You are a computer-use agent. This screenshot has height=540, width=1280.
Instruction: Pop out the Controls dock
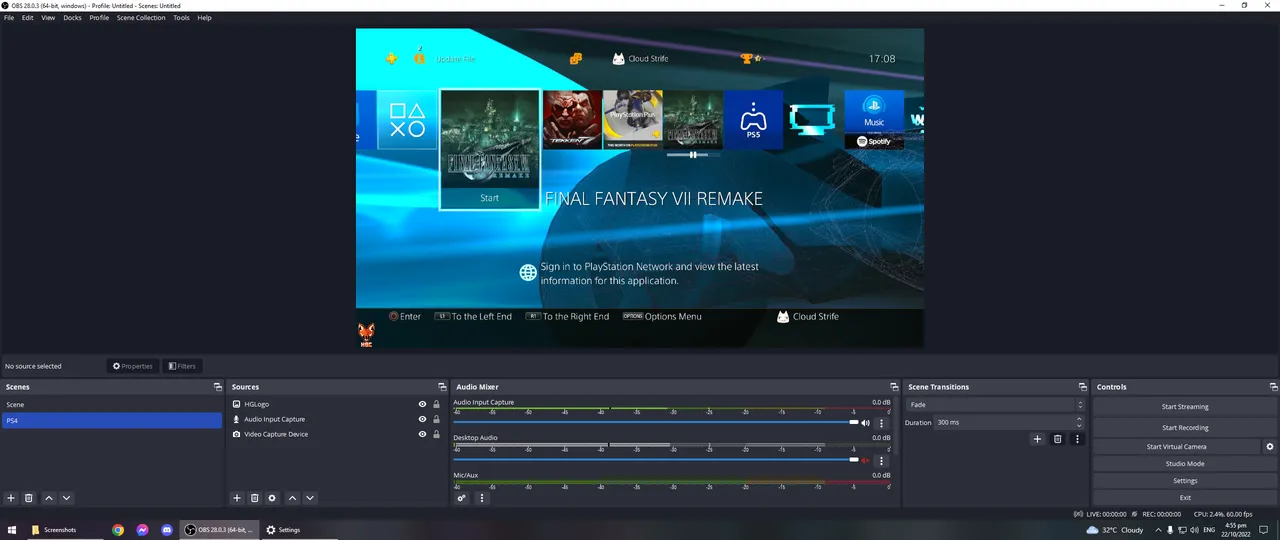coord(1273,387)
